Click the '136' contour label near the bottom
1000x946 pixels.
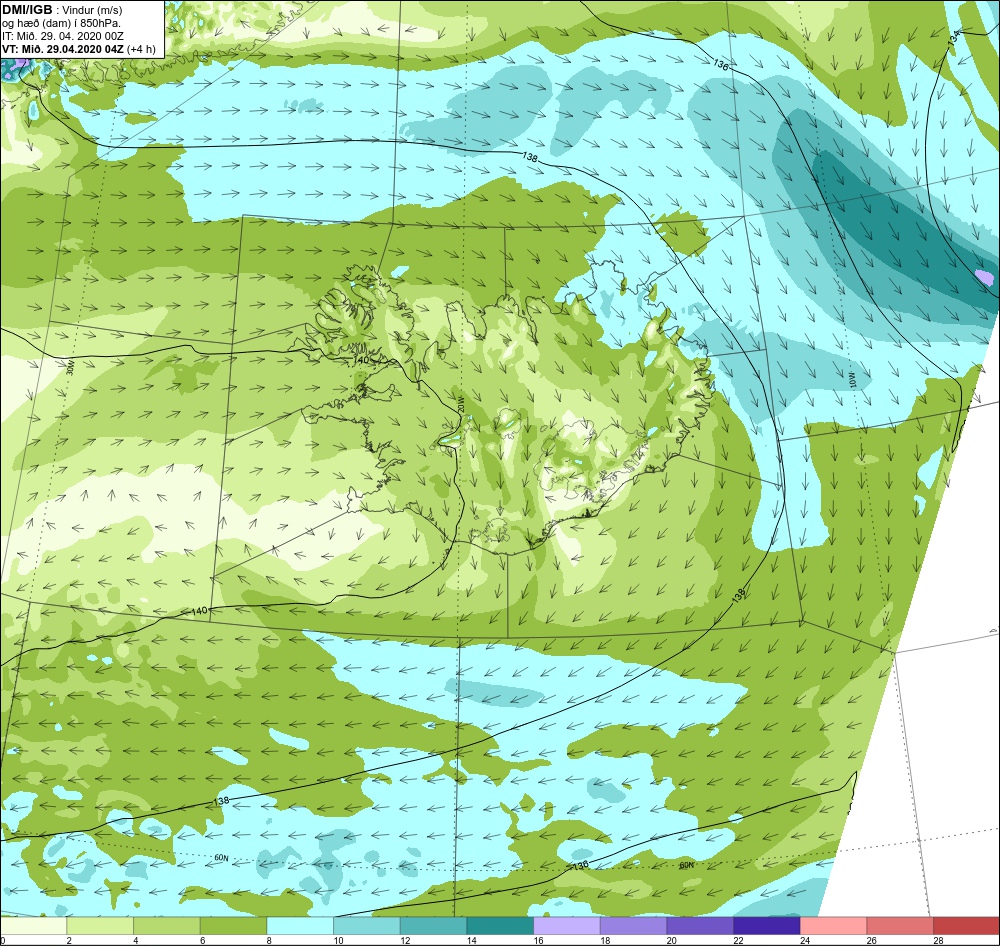[580, 865]
